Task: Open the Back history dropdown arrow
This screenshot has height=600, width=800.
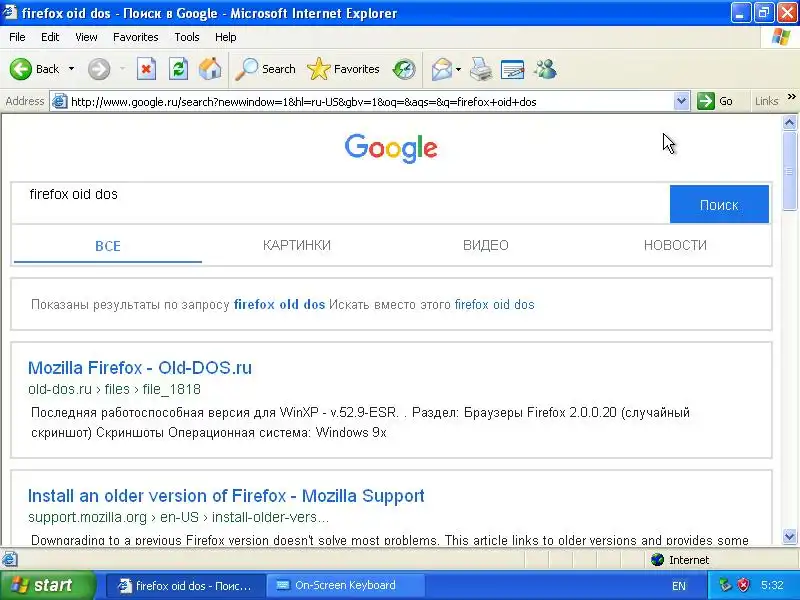Action: click(71, 69)
